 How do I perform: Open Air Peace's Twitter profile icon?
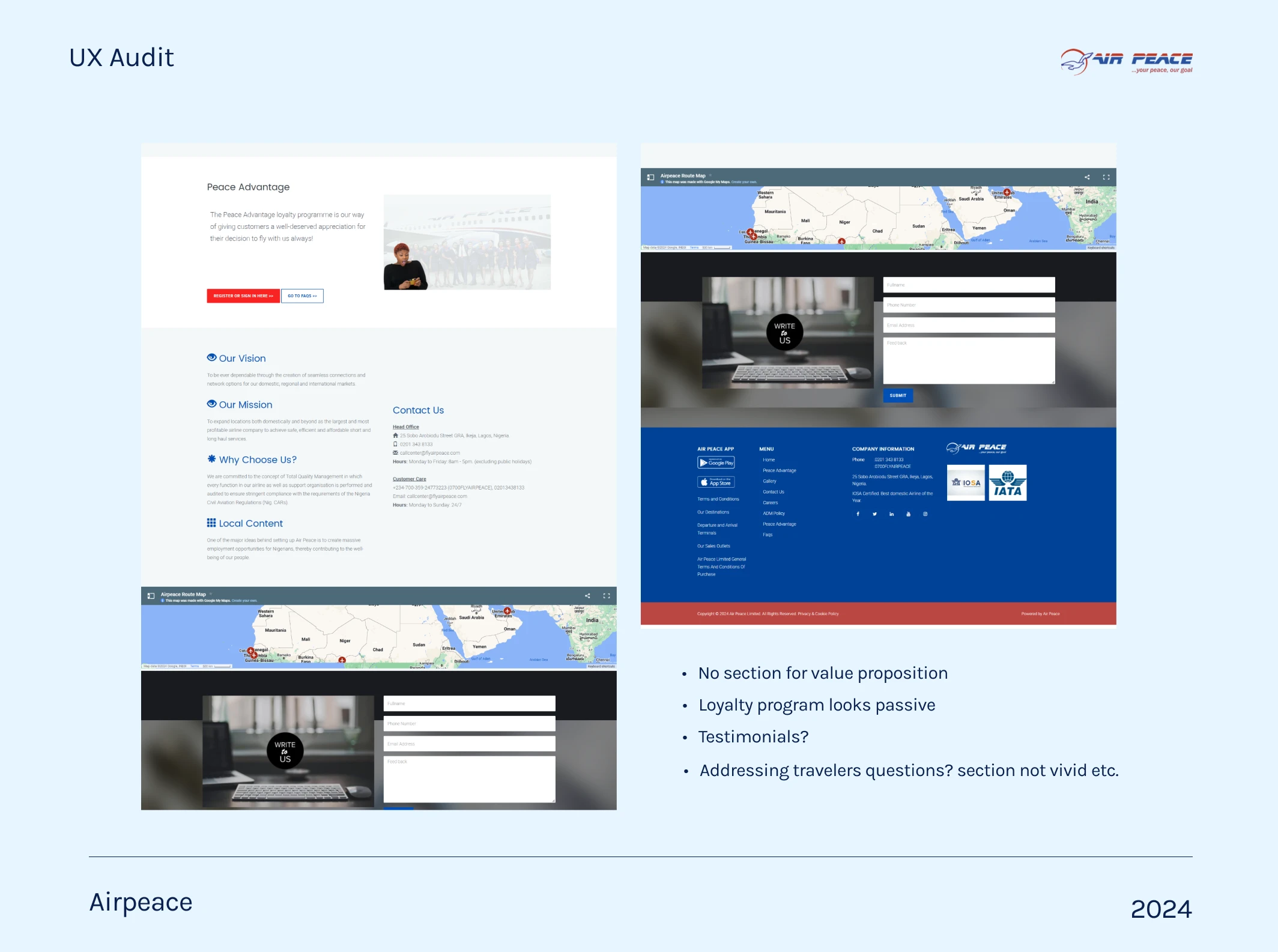point(875,514)
